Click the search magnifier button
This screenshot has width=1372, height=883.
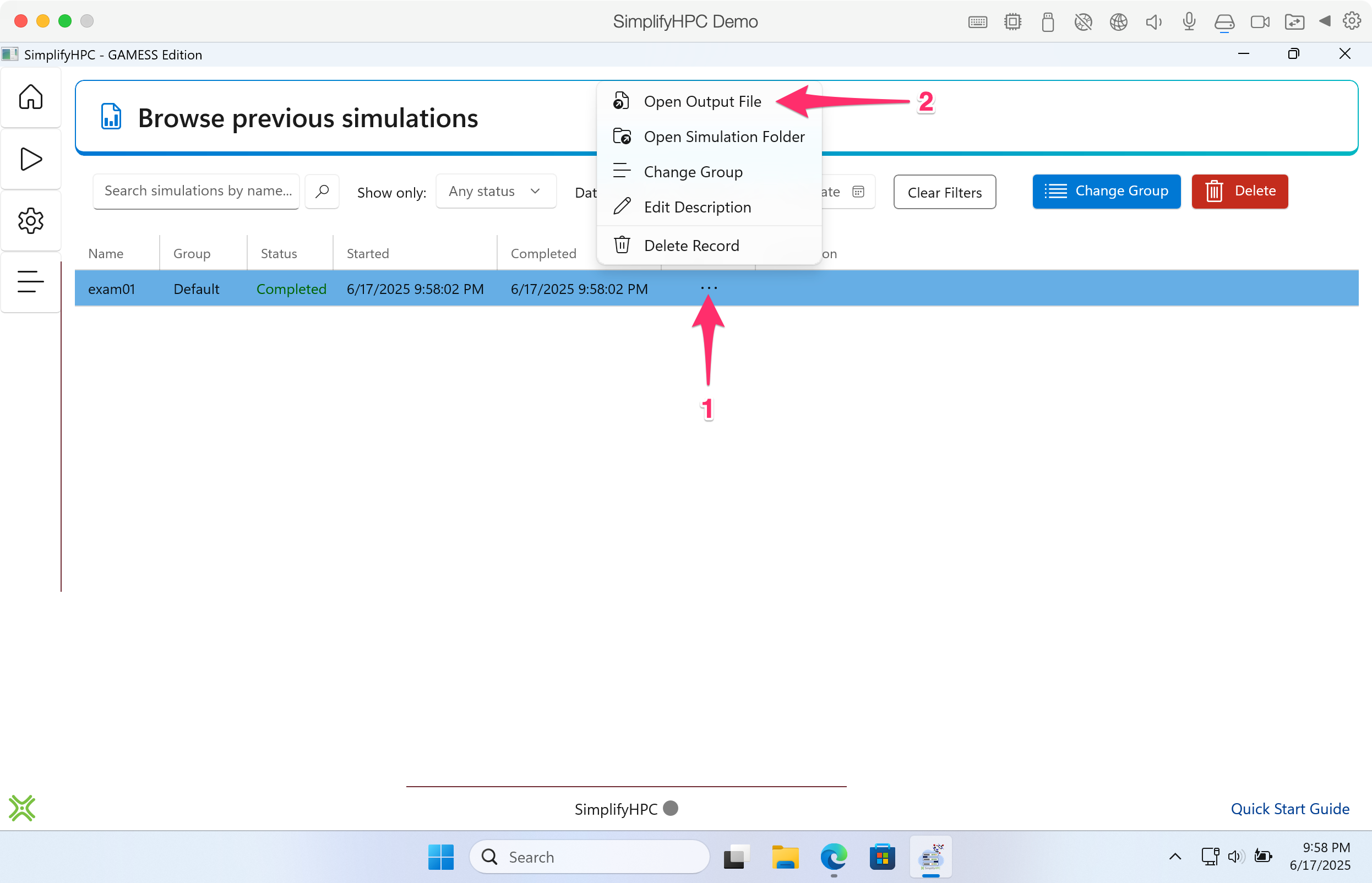pos(322,191)
